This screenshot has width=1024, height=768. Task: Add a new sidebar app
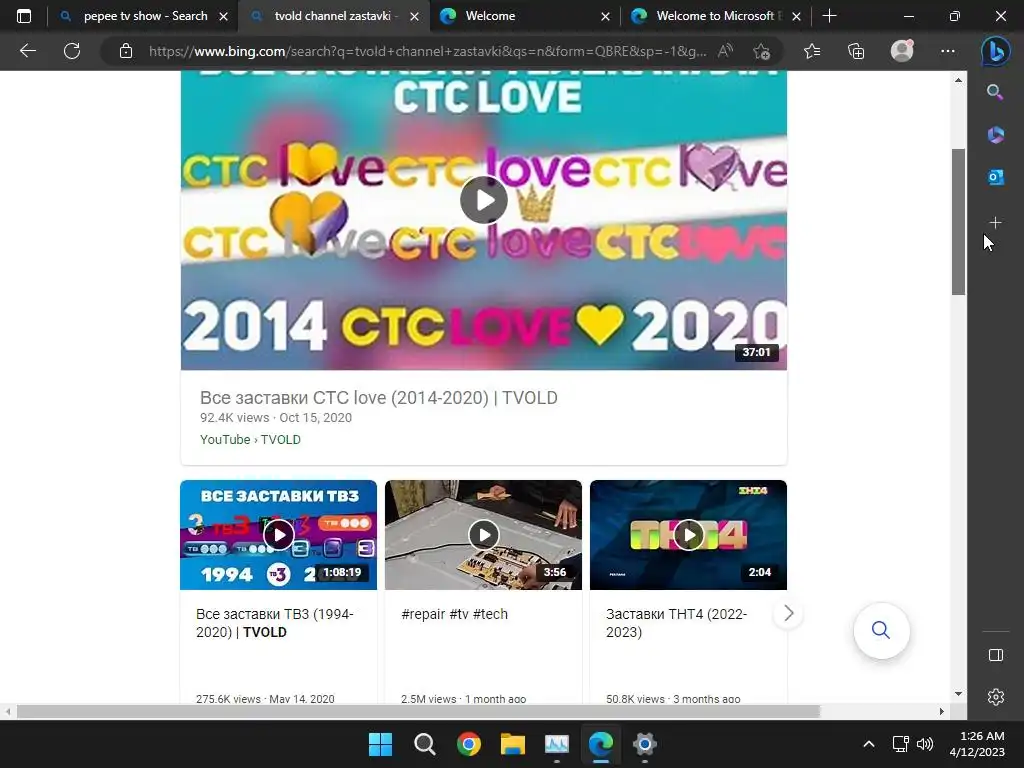tap(995, 223)
